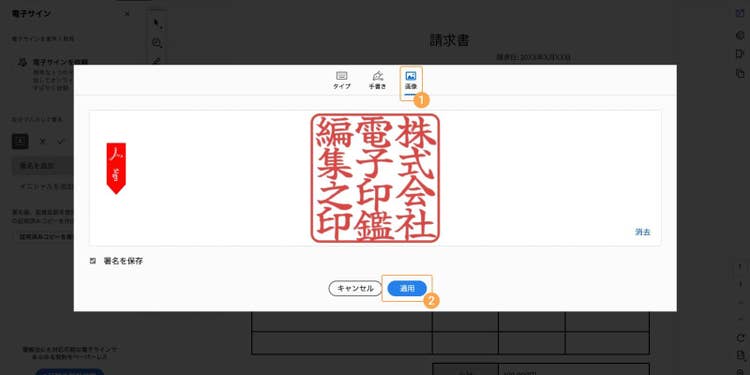Select the arrow selection tool behind dialog
The width and height of the screenshot is (750, 375).
tap(157, 23)
